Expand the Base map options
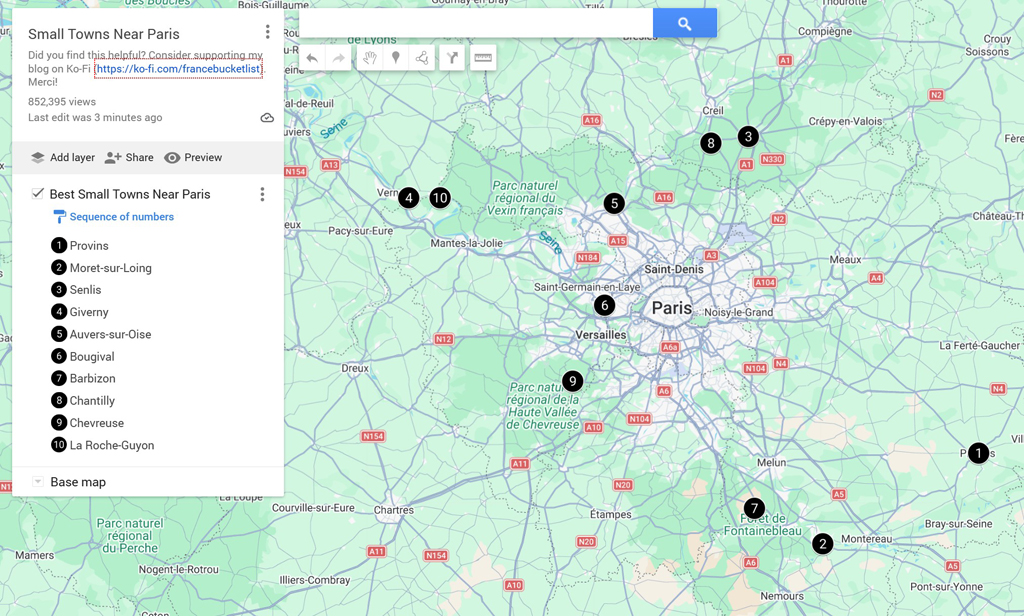Viewport: 1024px width, 616px height. (x=38, y=482)
